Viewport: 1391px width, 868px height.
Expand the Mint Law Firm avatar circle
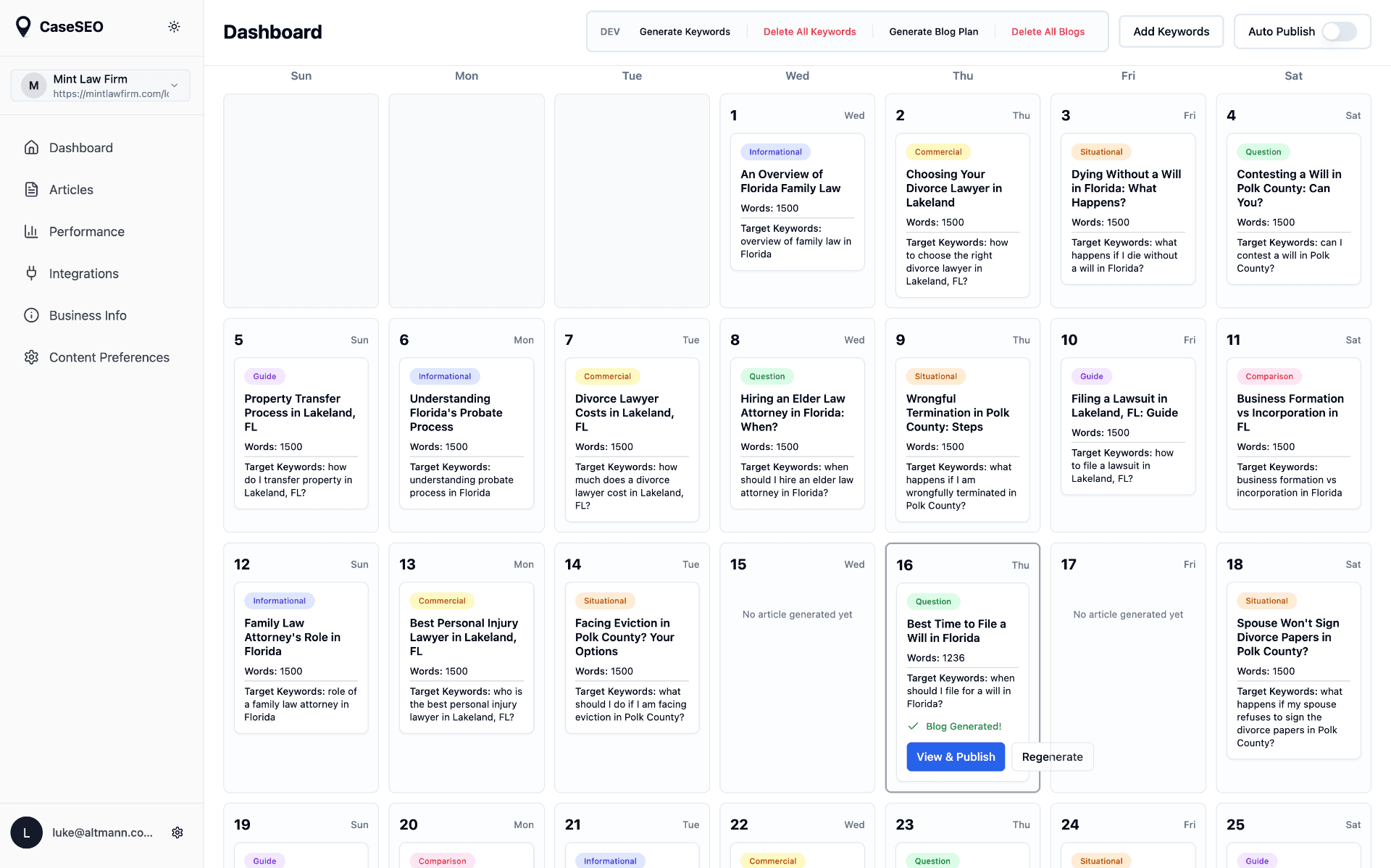coord(33,85)
